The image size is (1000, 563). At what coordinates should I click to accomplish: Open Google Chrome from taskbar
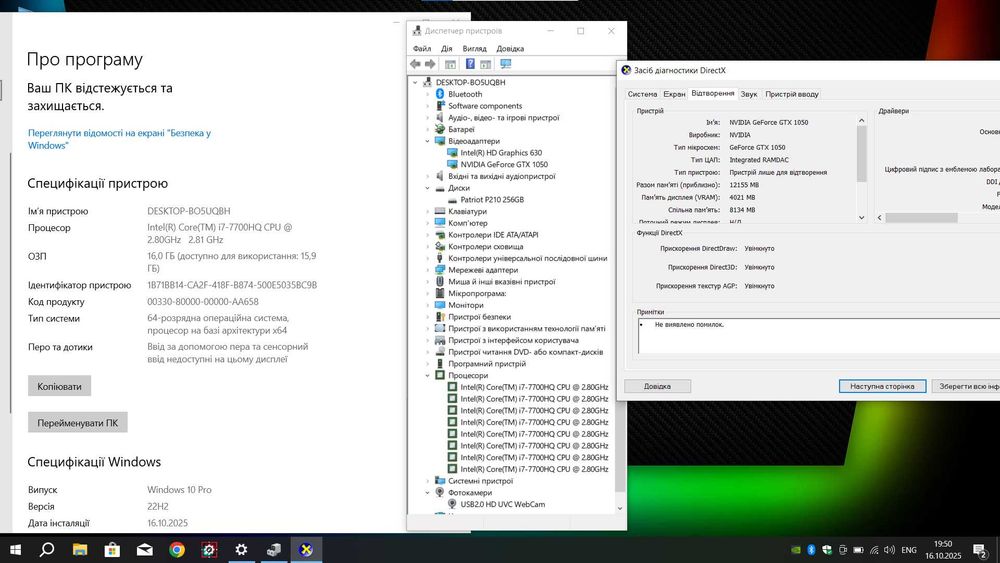coord(177,549)
